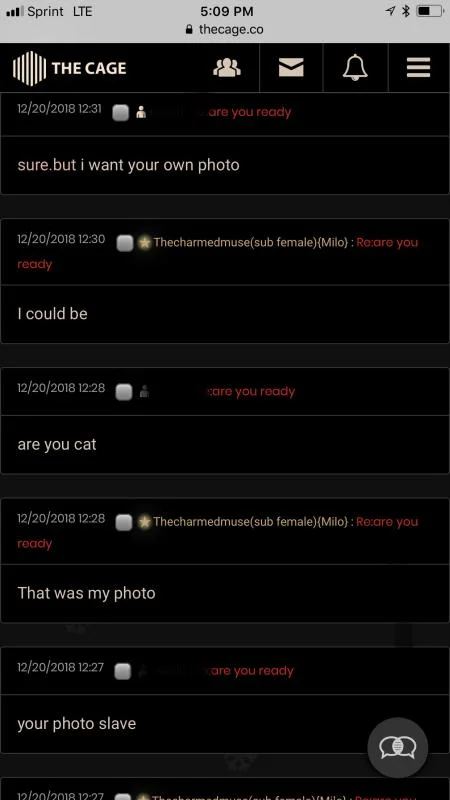The height and width of the screenshot is (800, 450).
Task: Tick checkbox on 12:28 Thecharmedmuse message
Action: [x=124, y=522]
